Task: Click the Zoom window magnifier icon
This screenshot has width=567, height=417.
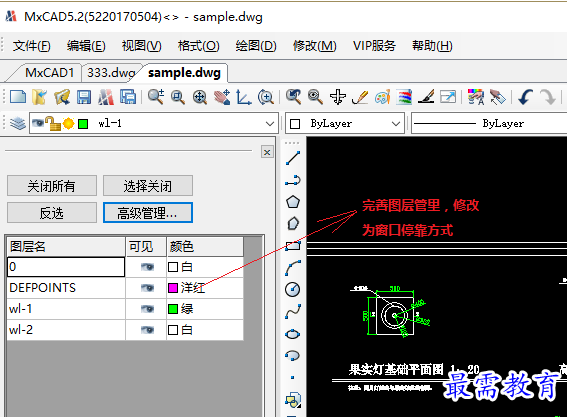Action: [x=178, y=97]
